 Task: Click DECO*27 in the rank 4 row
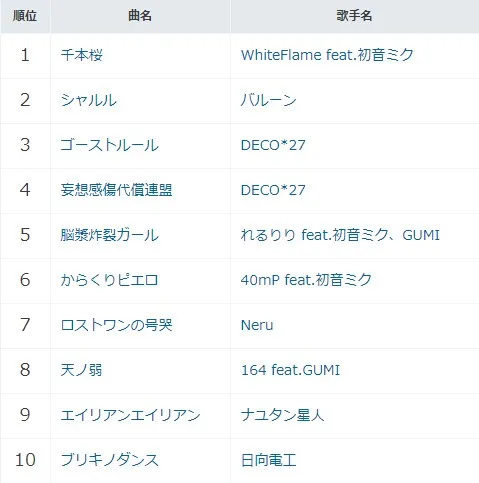pyautogui.click(x=273, y=190)
